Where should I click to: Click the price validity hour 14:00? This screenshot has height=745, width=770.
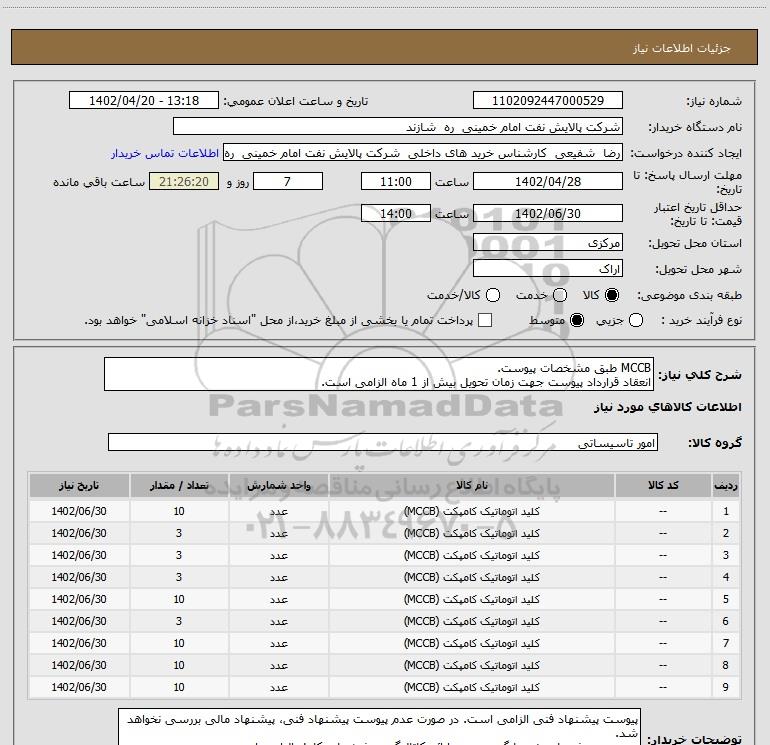[396, 213]
